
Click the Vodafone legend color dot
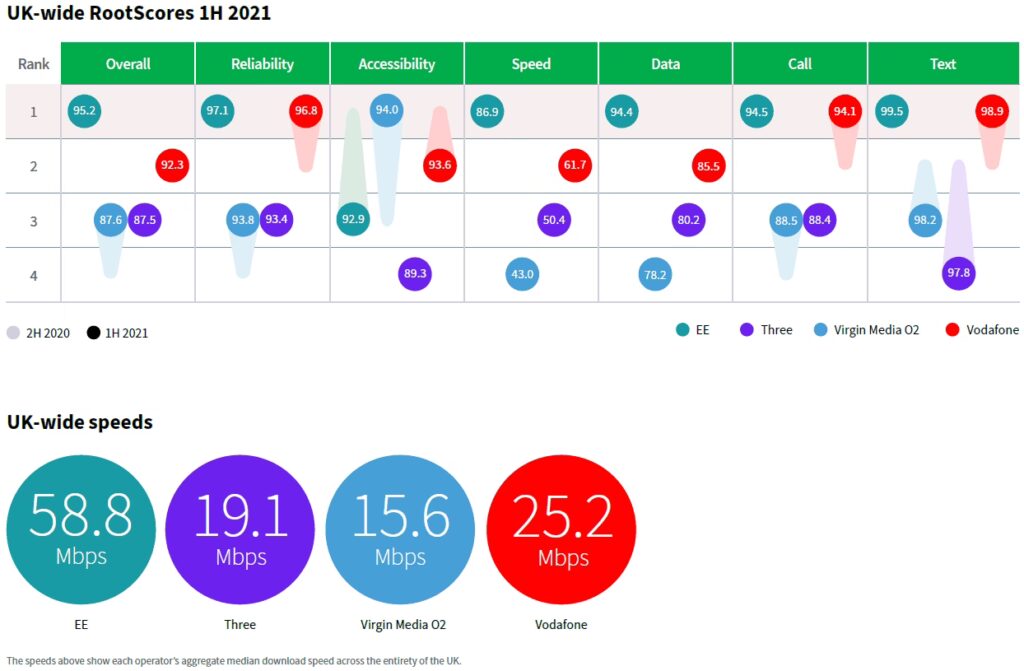pos(951,329)
